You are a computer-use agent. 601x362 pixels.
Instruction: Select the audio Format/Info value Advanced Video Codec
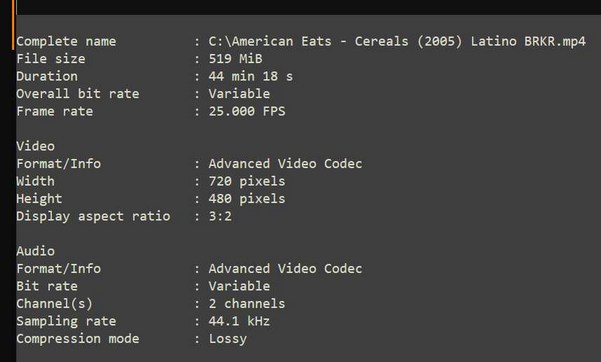tap(285, 268)
